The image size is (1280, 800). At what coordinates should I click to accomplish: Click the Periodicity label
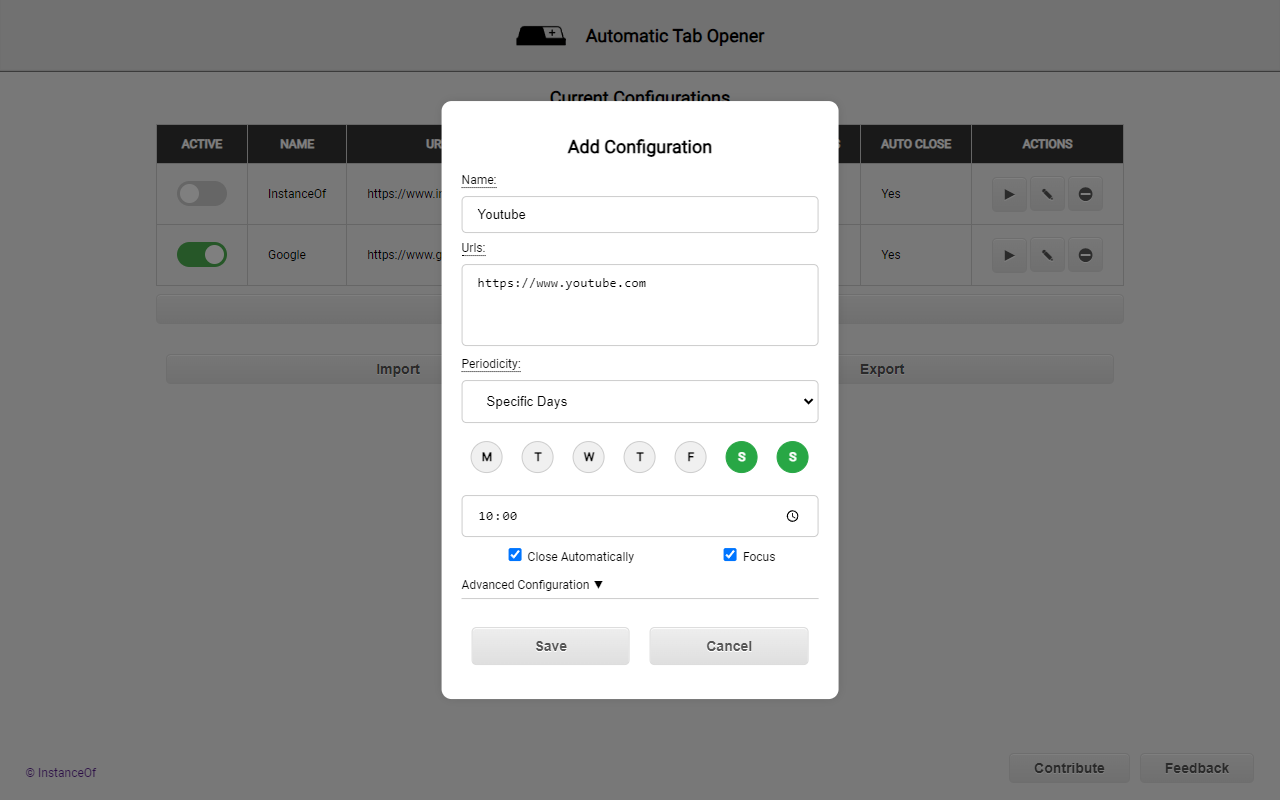coord(491,364)
